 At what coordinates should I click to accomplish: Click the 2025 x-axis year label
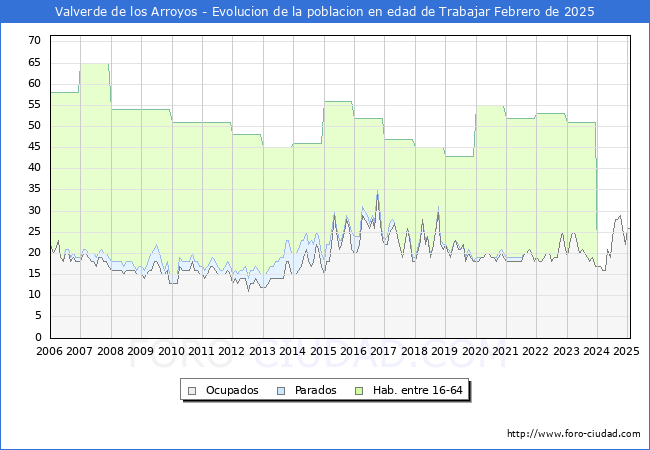pos(626,351)
